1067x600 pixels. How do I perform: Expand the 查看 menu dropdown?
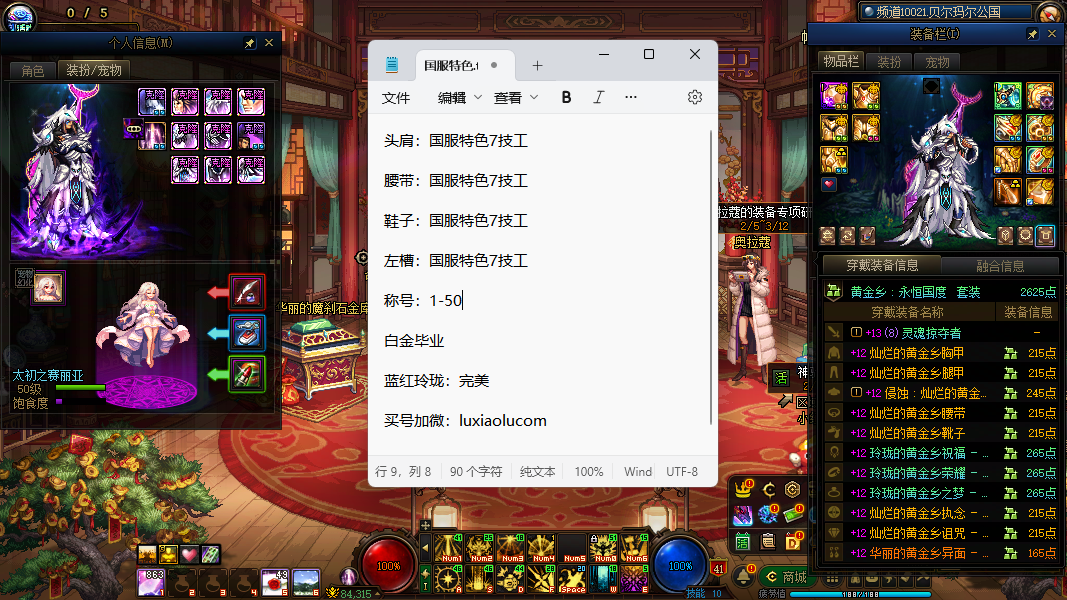[516, 97]
